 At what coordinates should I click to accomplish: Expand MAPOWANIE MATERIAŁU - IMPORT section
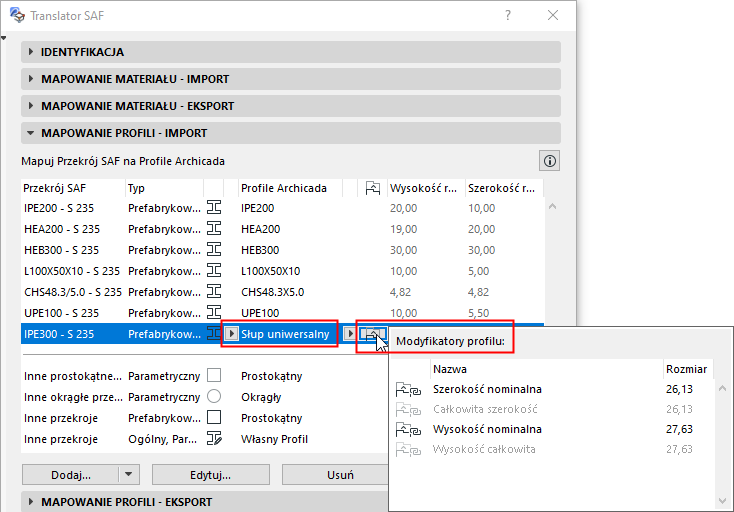[x=291, y=79]
